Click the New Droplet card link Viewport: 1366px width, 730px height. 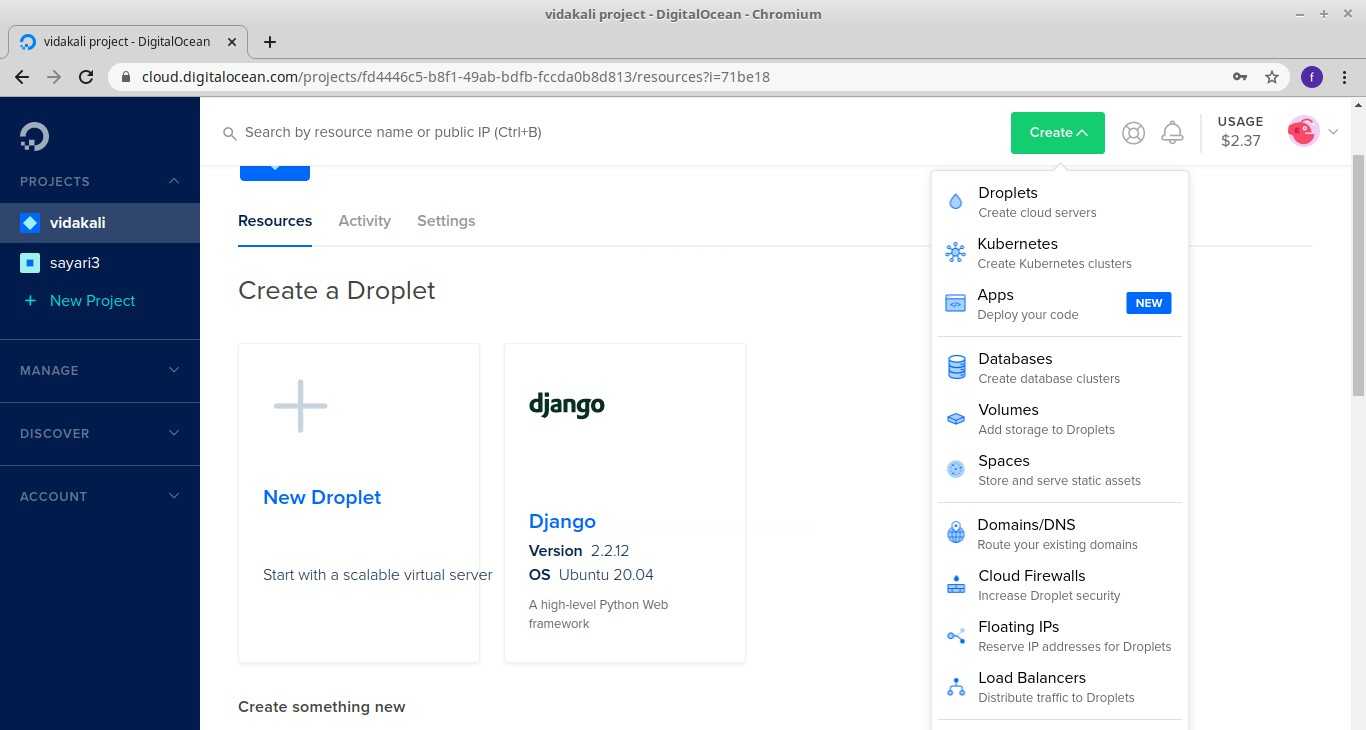pos(322,498)
